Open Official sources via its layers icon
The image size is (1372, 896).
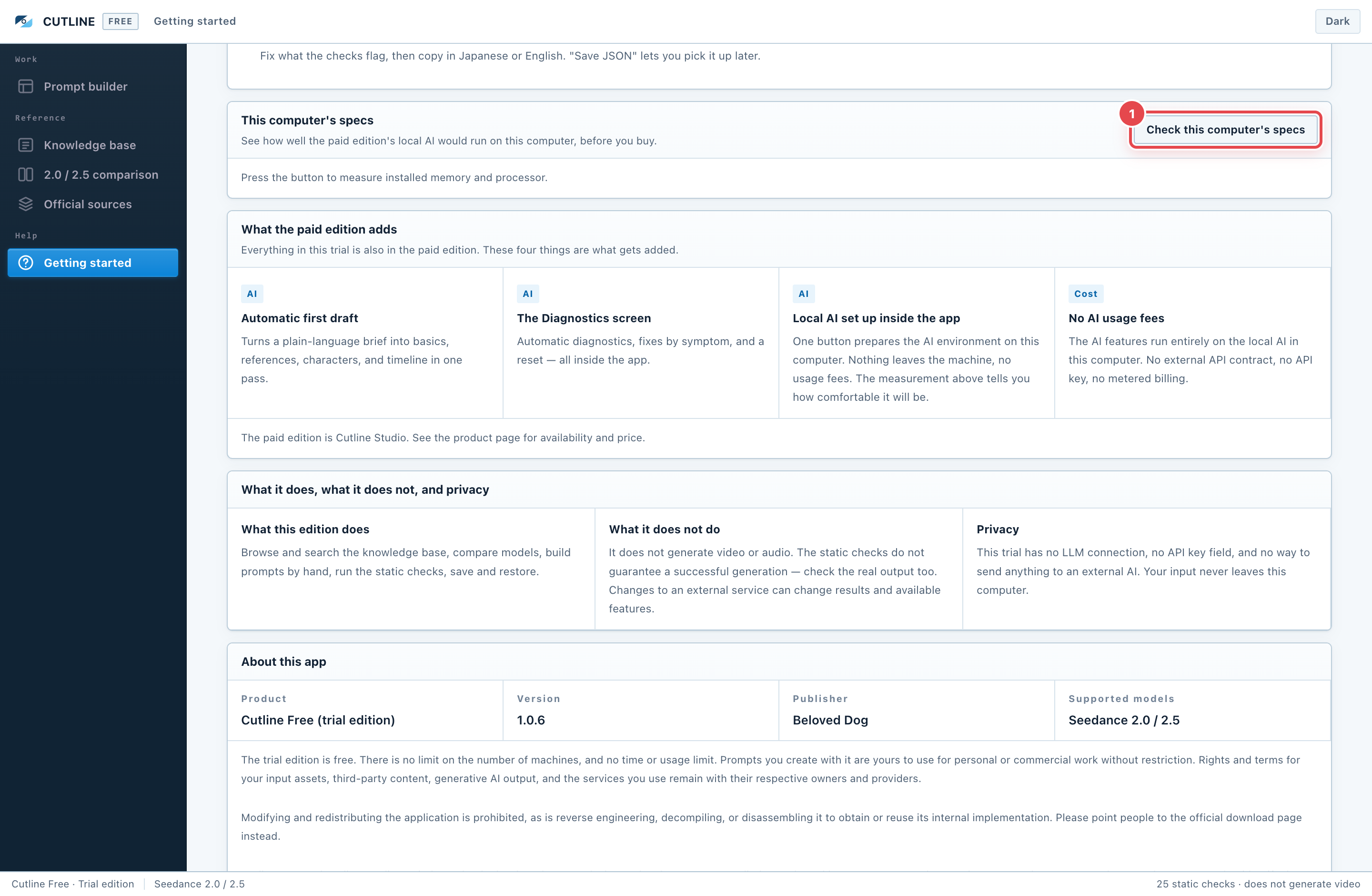coord(25,204)
